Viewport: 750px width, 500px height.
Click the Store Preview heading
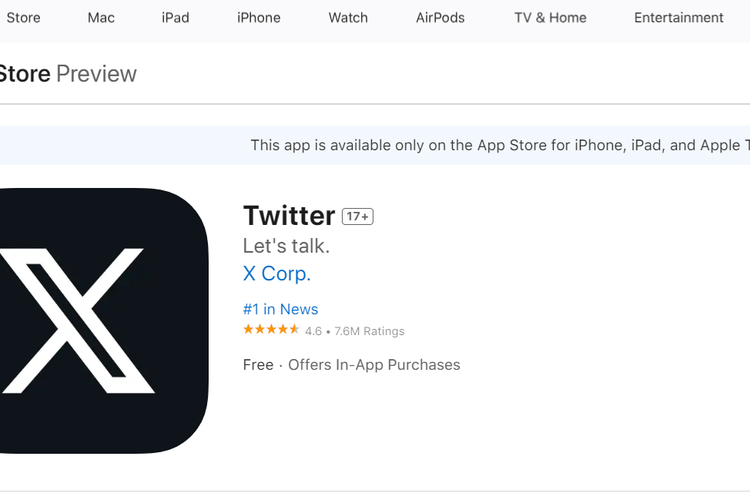68,74
